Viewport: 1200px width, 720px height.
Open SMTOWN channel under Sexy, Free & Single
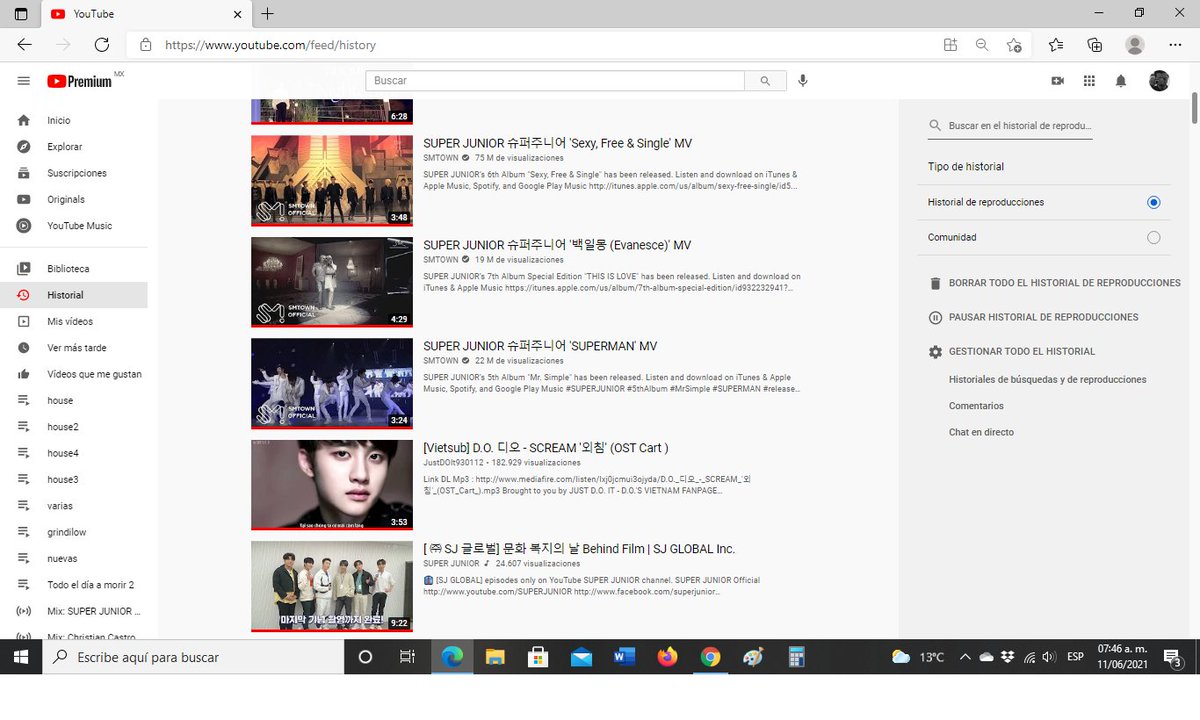tap(441, 158)
